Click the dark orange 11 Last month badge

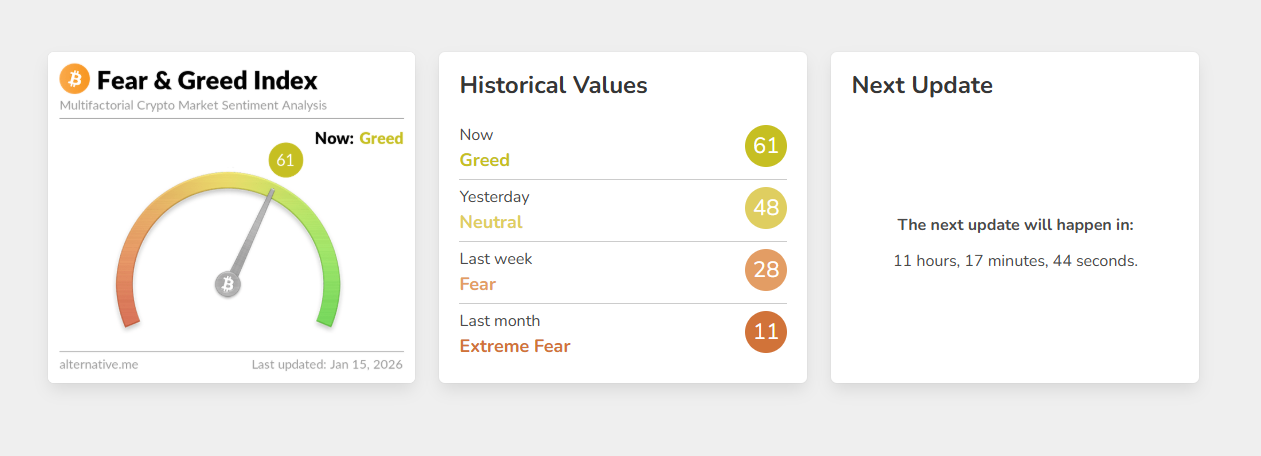pos(766,332)
